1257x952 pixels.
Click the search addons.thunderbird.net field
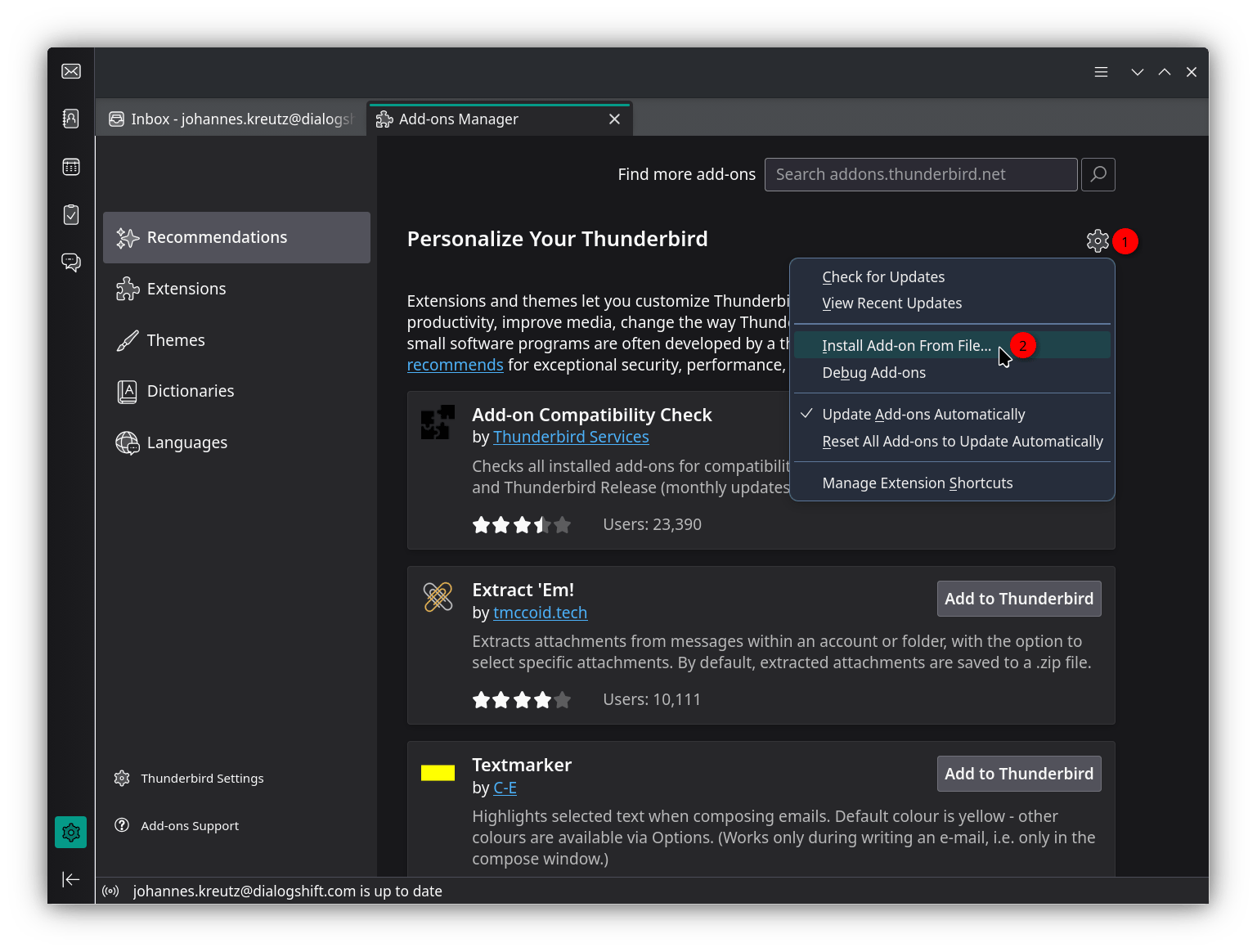921,174
